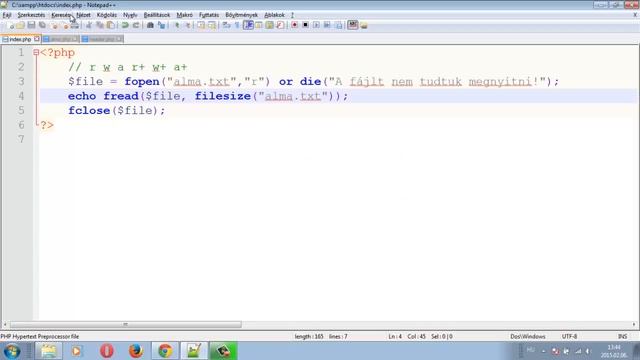Open the Beállítások menu
640x360 pixels.
click(x=157, y=15)
